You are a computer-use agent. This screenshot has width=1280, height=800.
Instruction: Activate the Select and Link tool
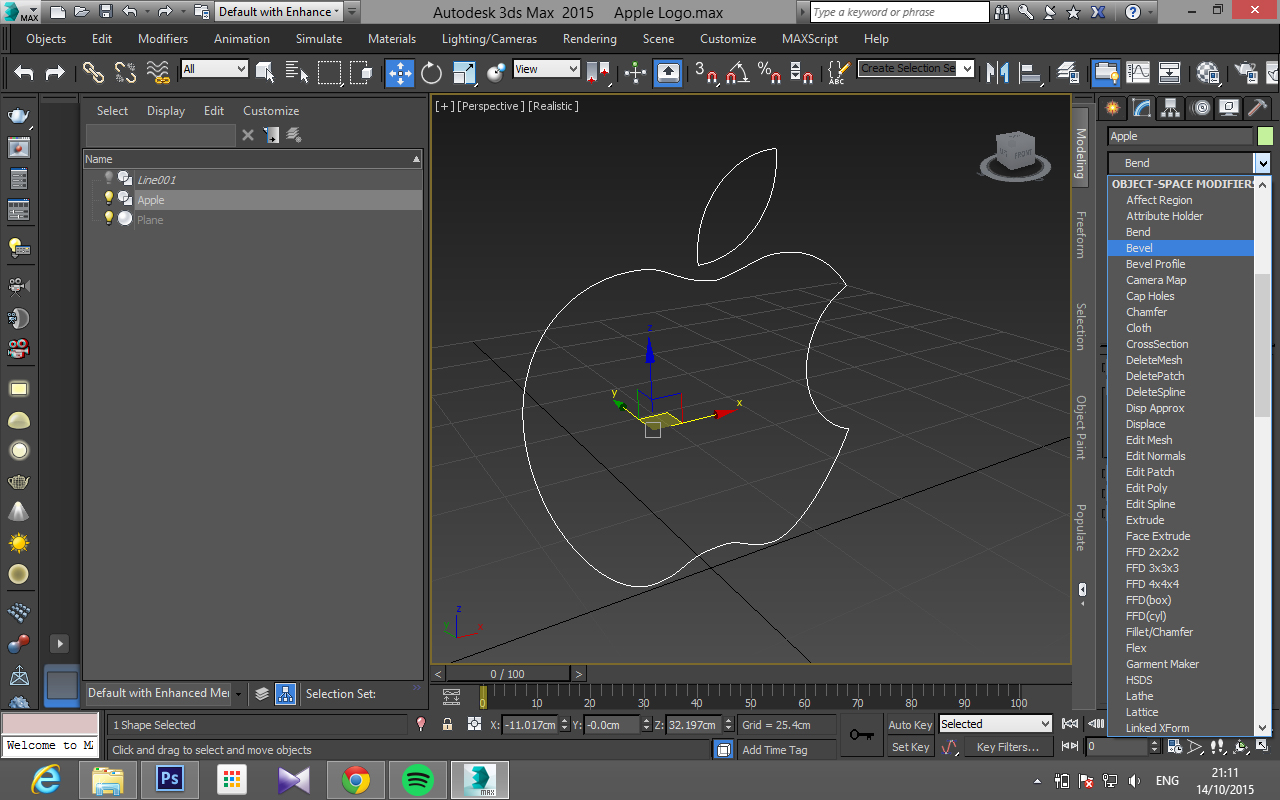point(93,72)
